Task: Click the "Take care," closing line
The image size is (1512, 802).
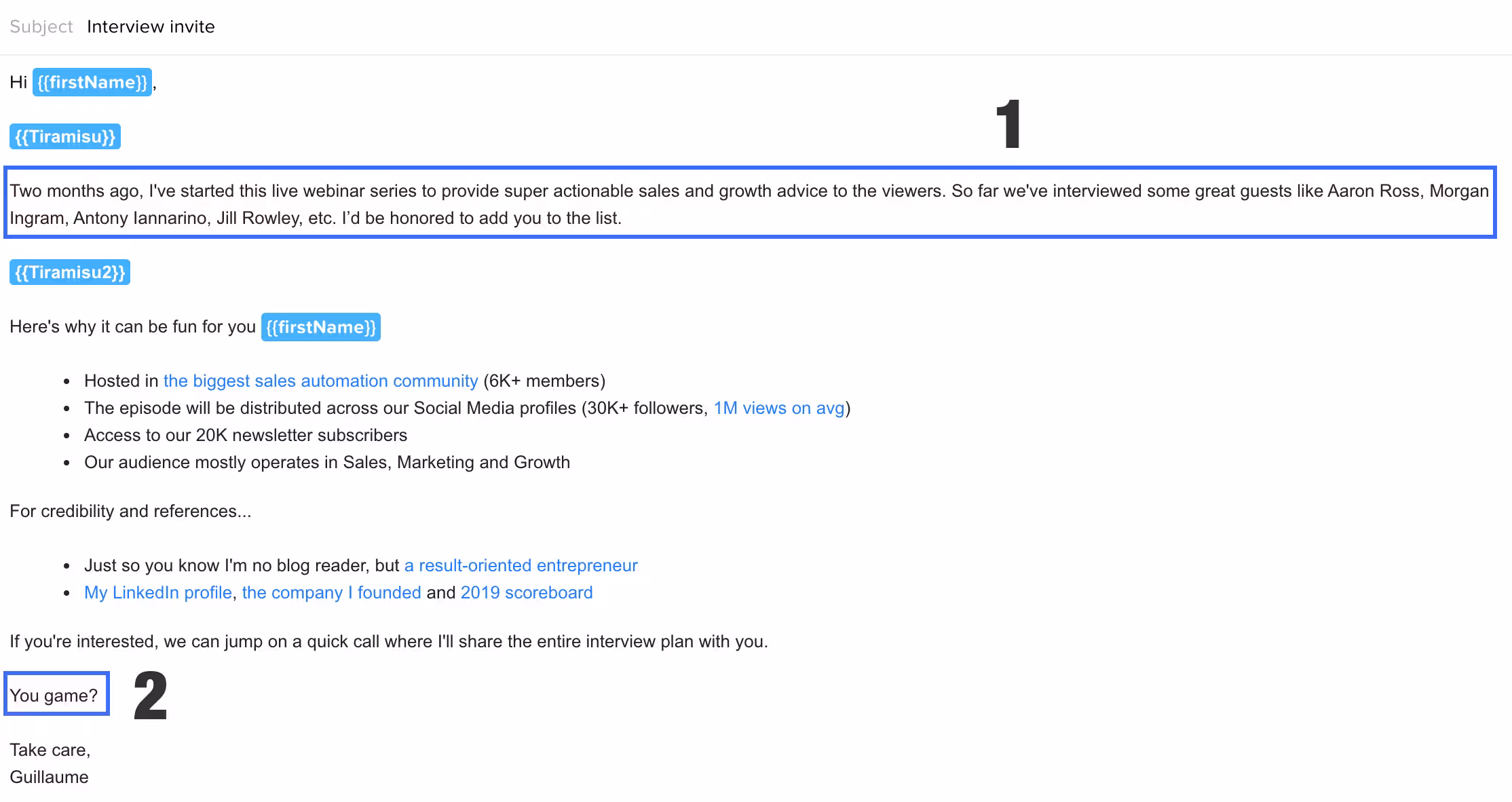Action: click(50, 750)
